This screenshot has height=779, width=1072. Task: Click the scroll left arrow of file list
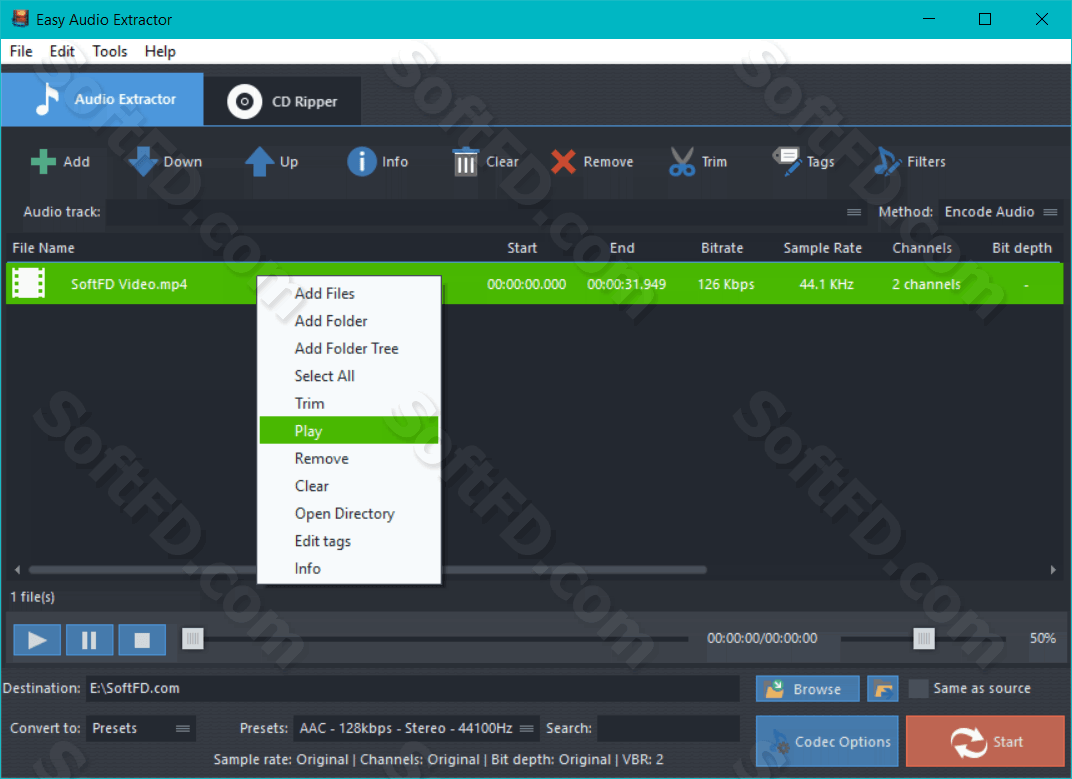coord(17,570)
